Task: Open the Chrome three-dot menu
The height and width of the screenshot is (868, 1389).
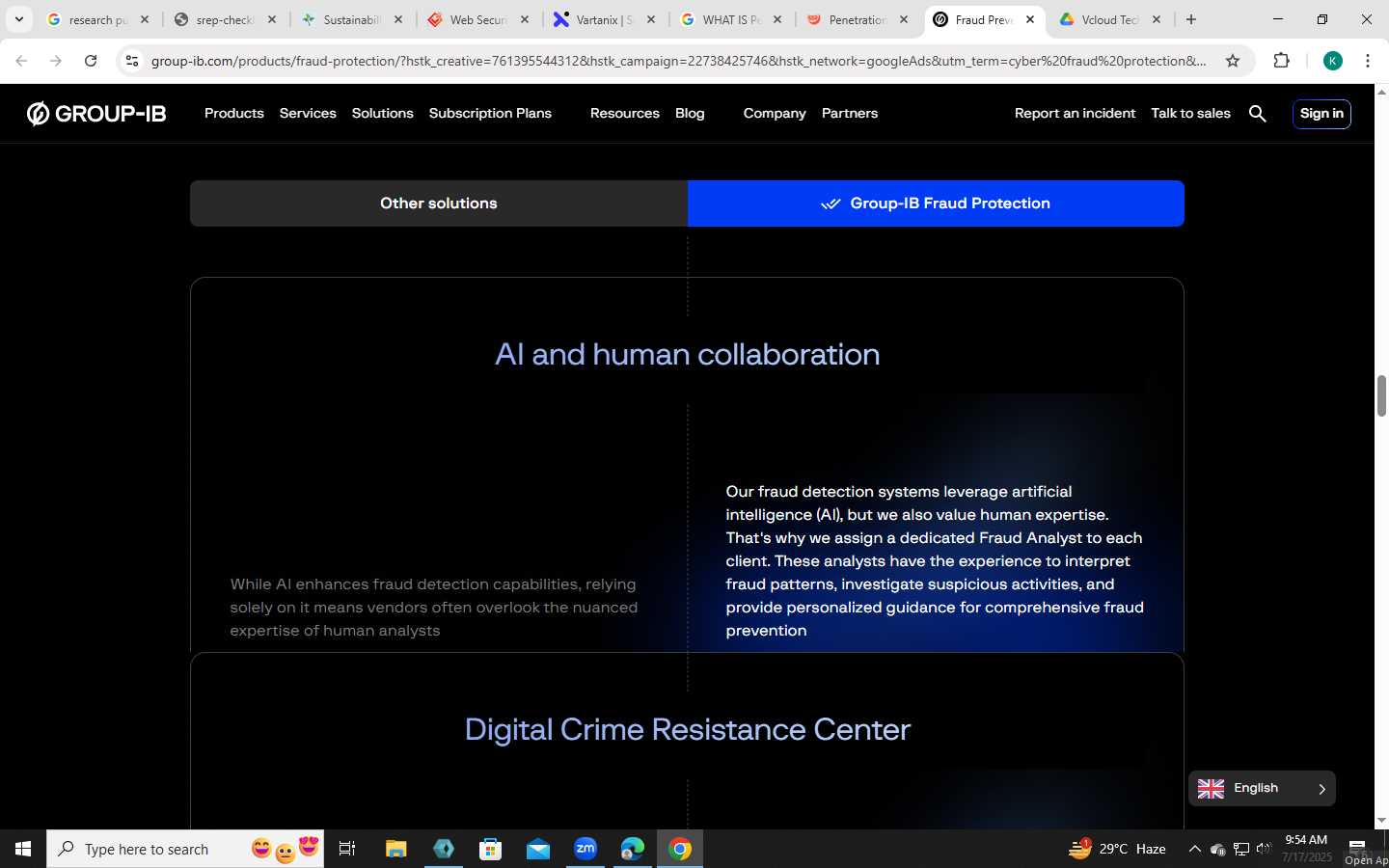Action: [1368, 61]
